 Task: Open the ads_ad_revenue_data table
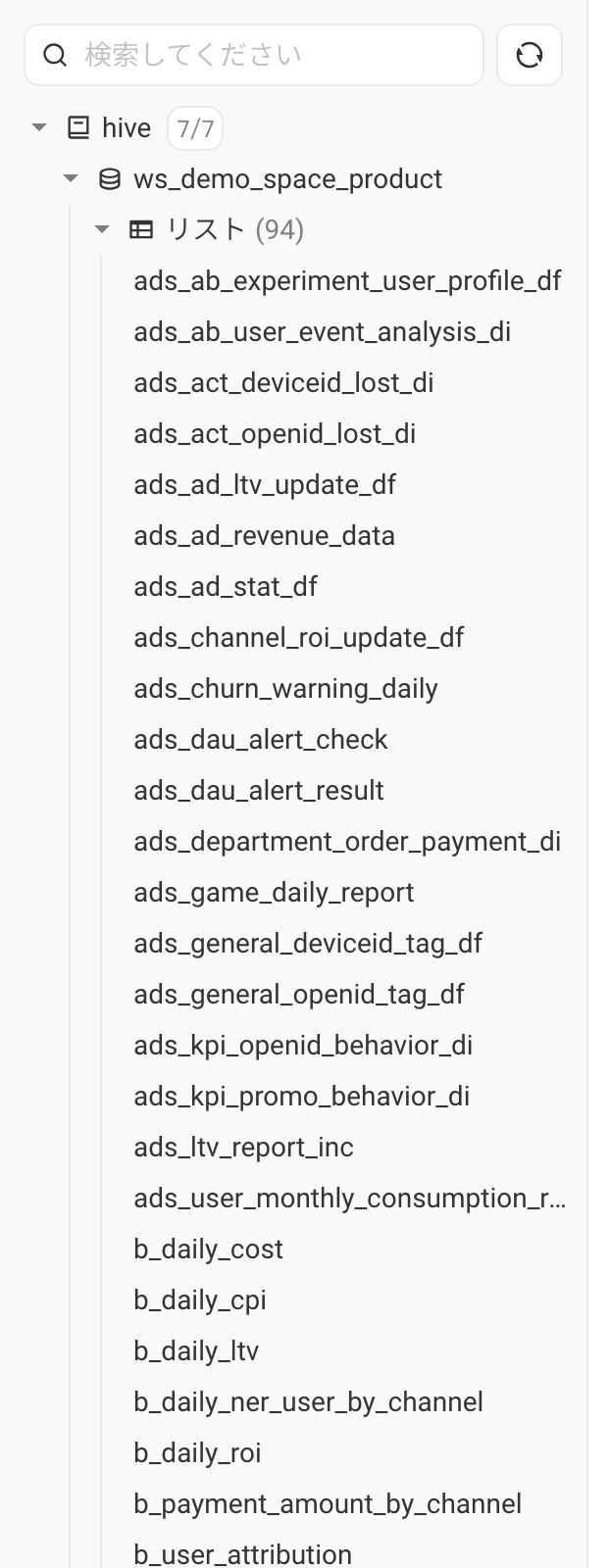tap(265, 536)
